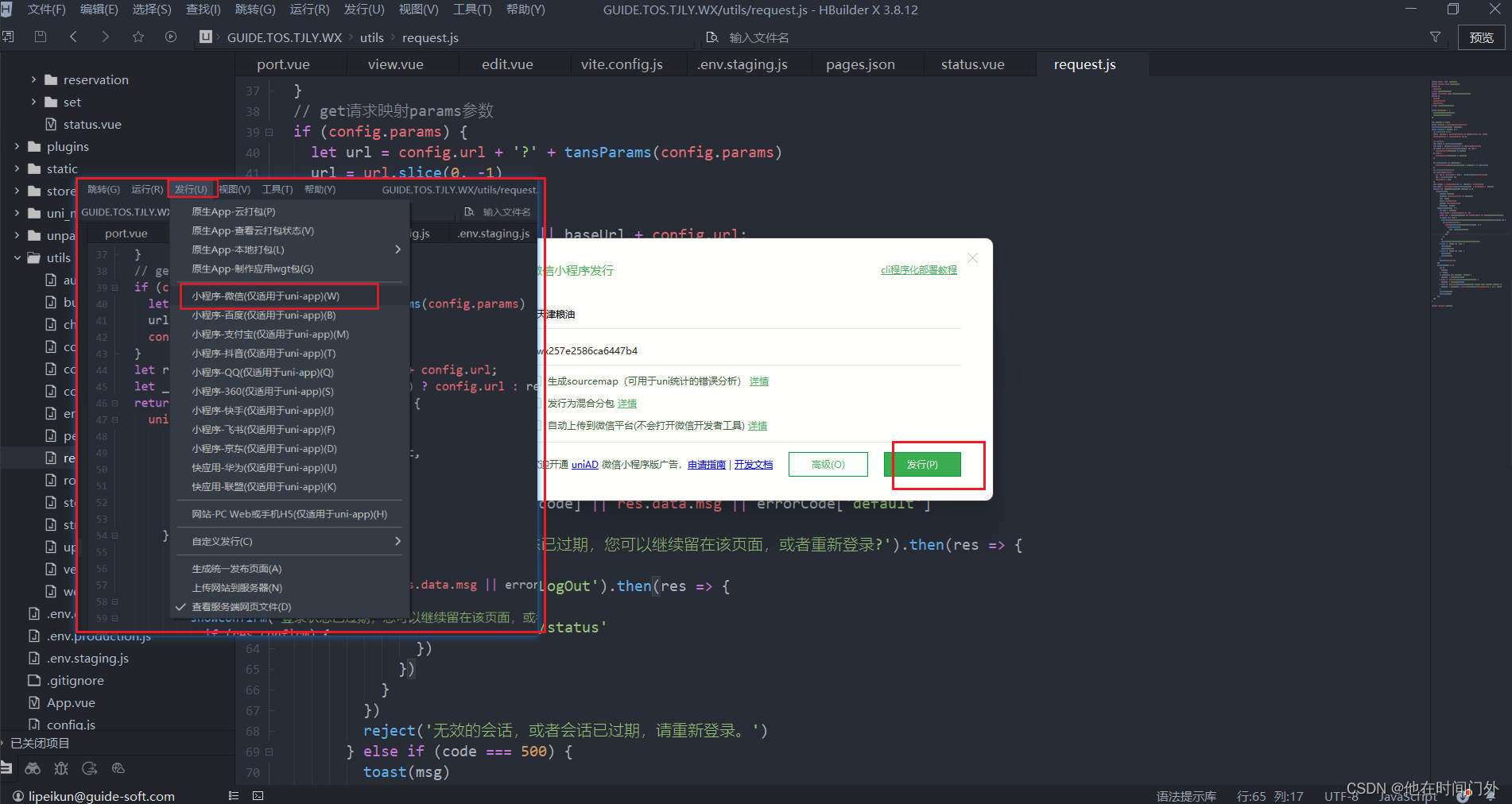
Task: Go back with the left arrow toolbar icon
Action: pyautogui.click(x=73, y=37)
